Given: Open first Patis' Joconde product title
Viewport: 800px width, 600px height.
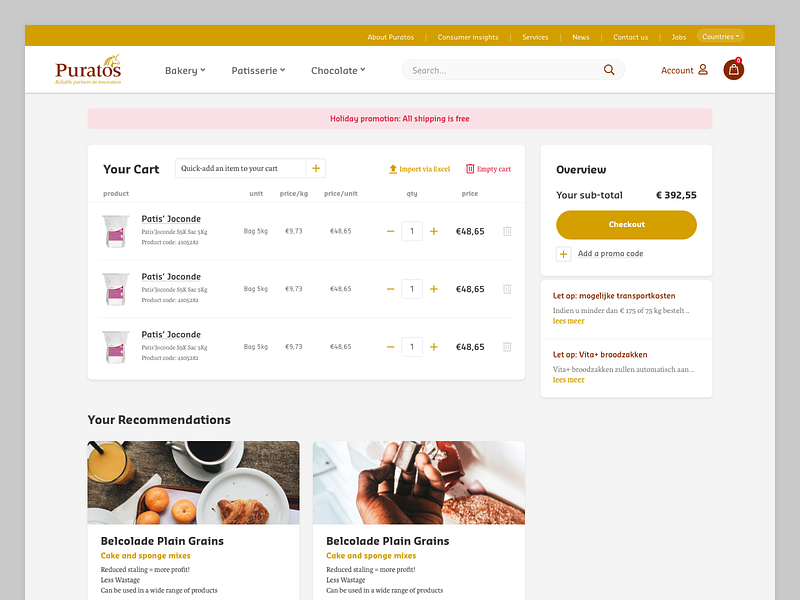Looking at the screenshot, I should (x=171, y=219).
